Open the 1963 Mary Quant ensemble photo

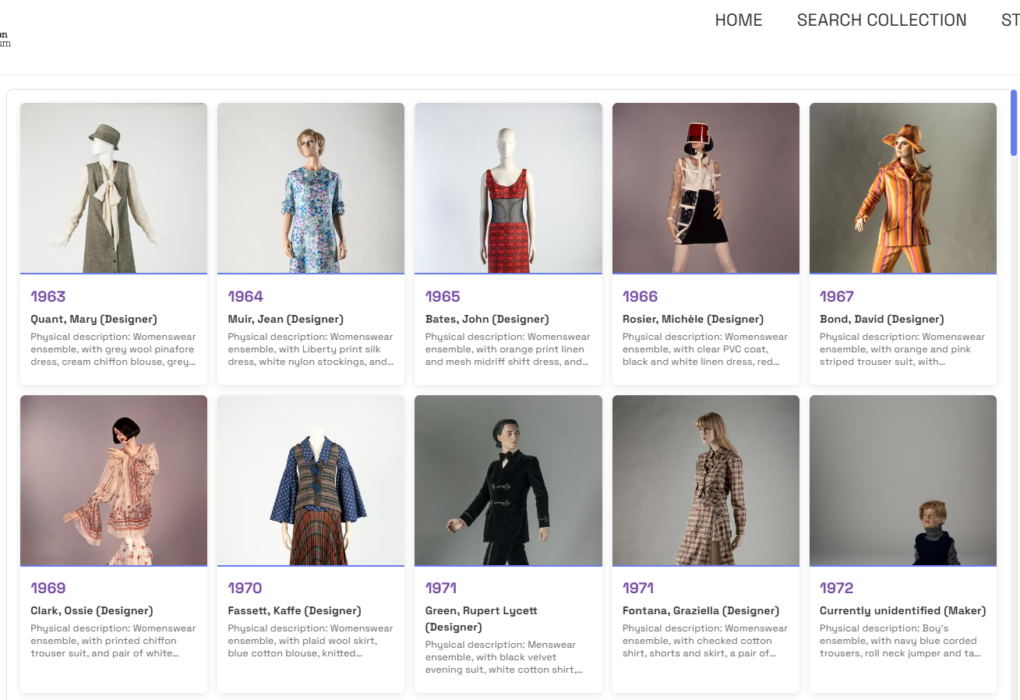coord(113,188)
